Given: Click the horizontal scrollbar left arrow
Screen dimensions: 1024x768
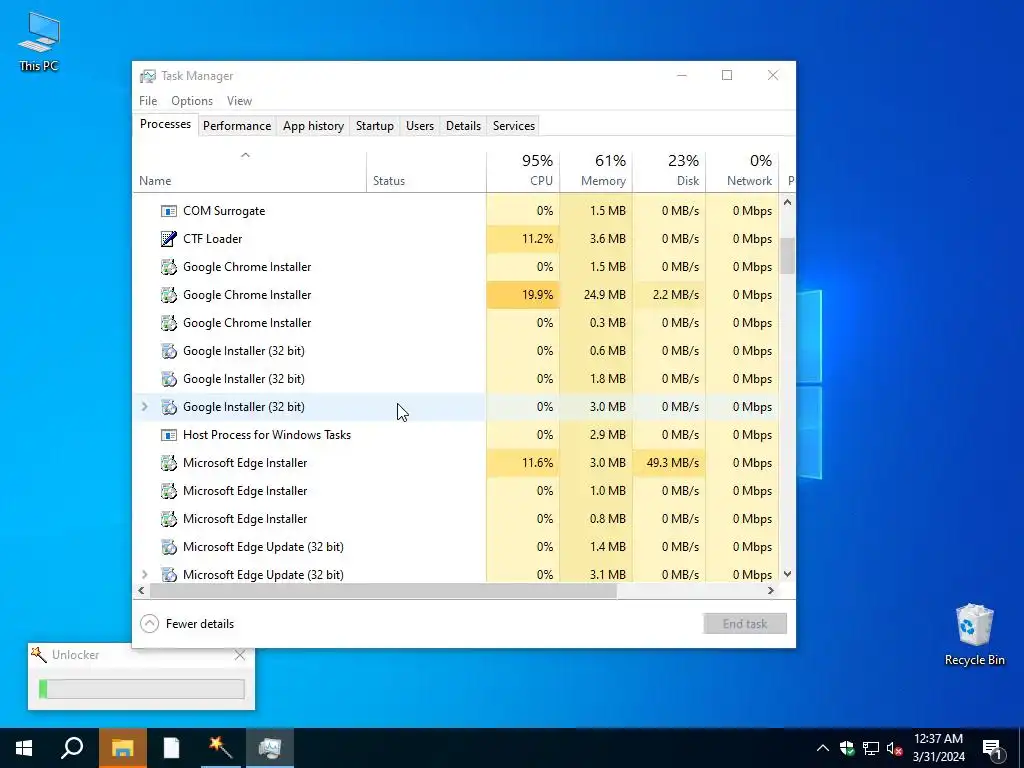Looking at the screenshot, I should pos(142,590).
